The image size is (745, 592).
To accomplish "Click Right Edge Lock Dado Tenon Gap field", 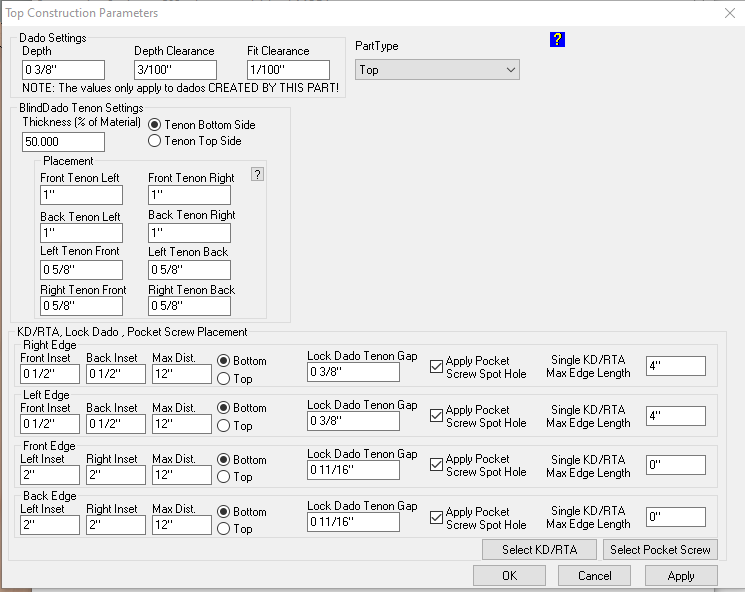I will point(353,372).
